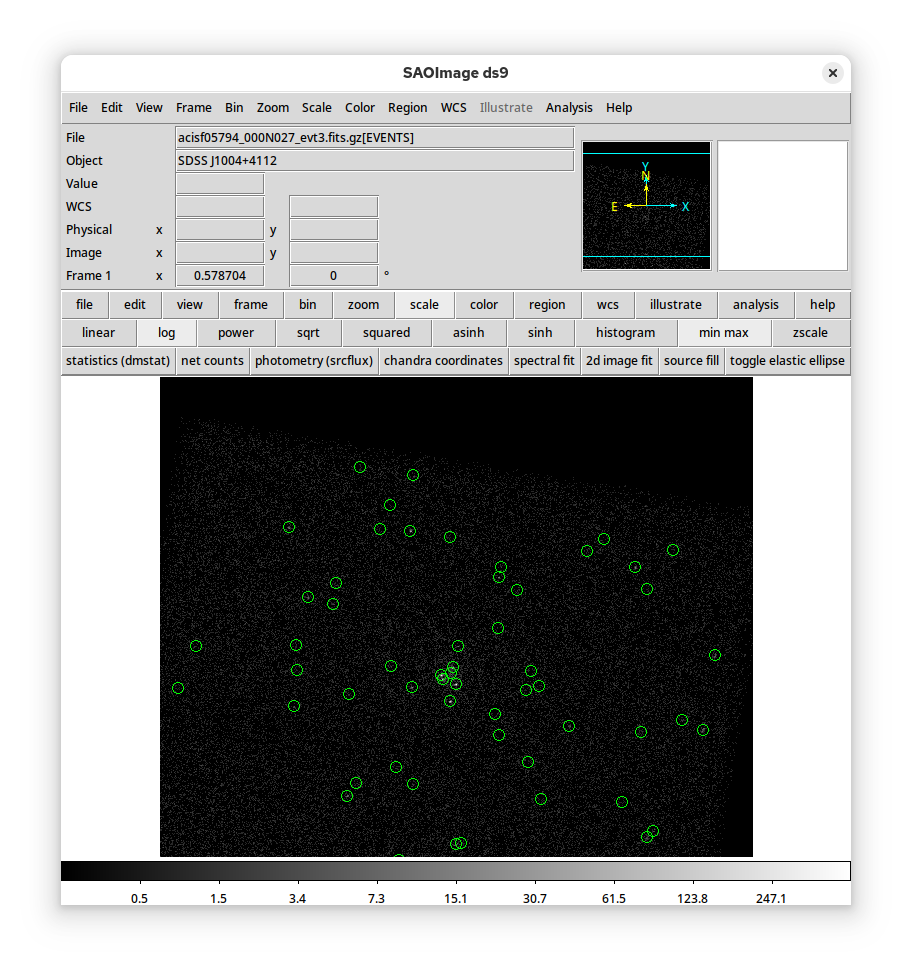This screenshot has width=912, height=972.
Task: Open the File menu
Action: coord(78,108)
